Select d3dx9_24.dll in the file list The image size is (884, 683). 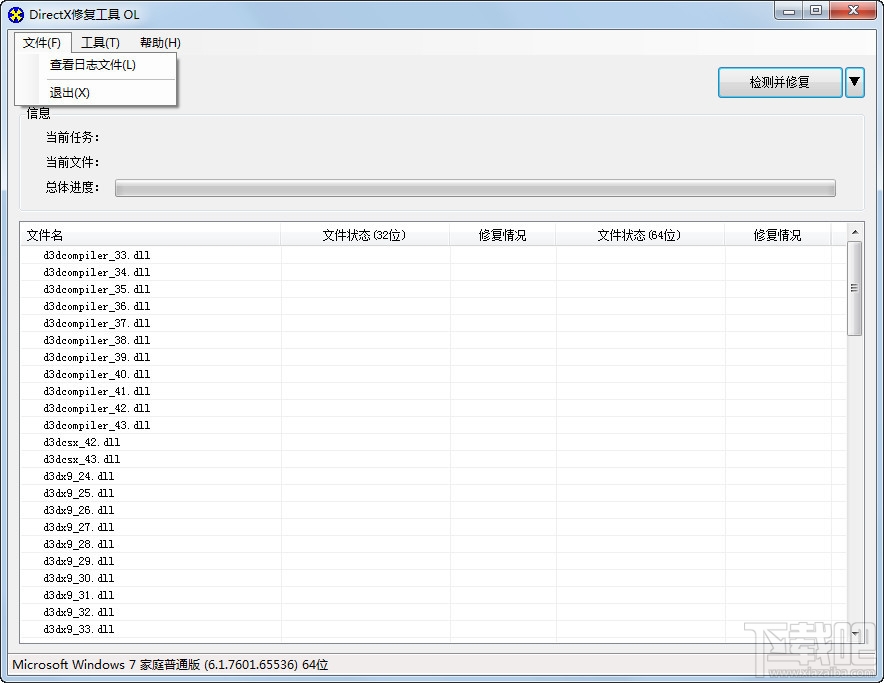[x=78, y=476]
